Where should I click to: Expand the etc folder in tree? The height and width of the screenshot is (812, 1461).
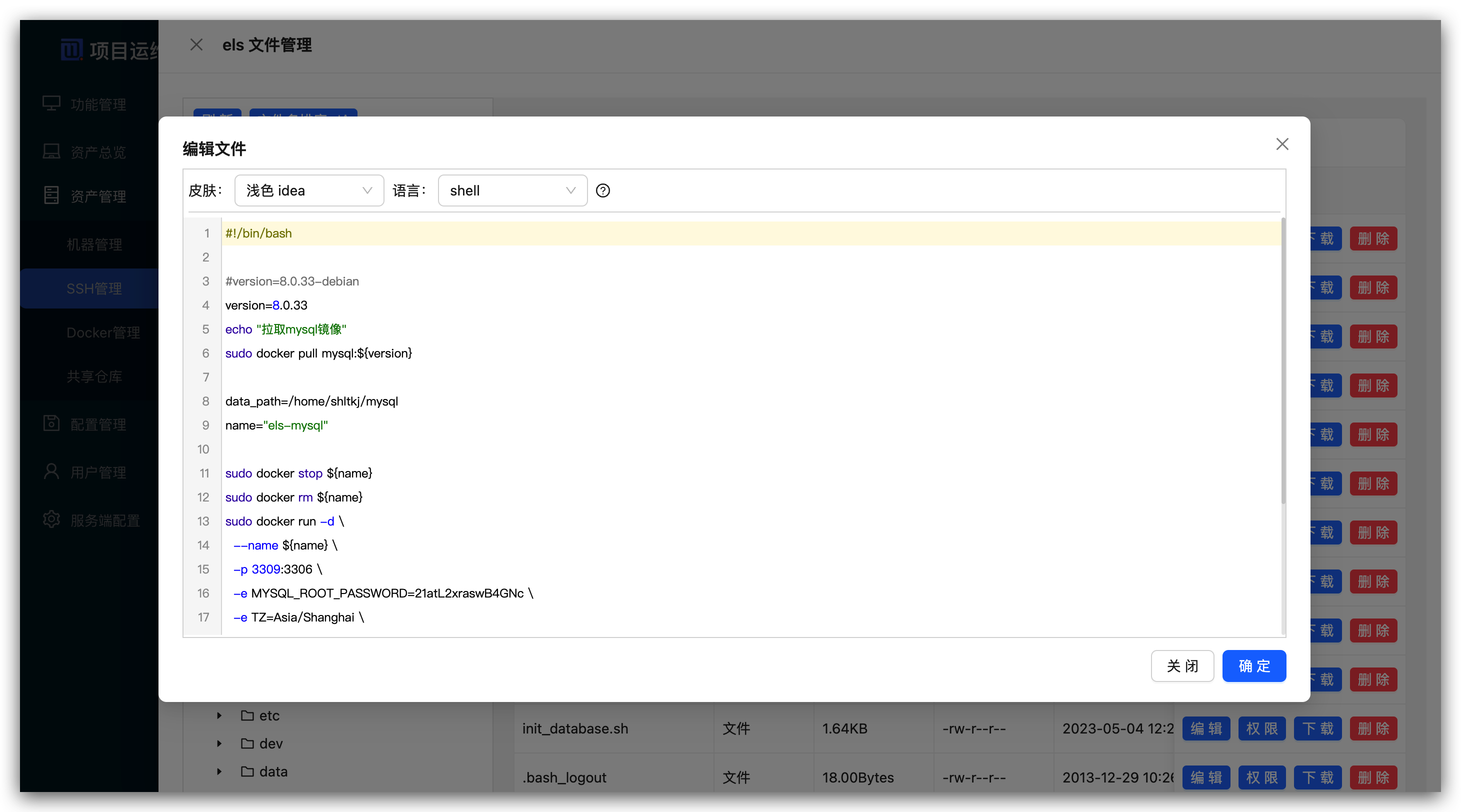point(219,715)
